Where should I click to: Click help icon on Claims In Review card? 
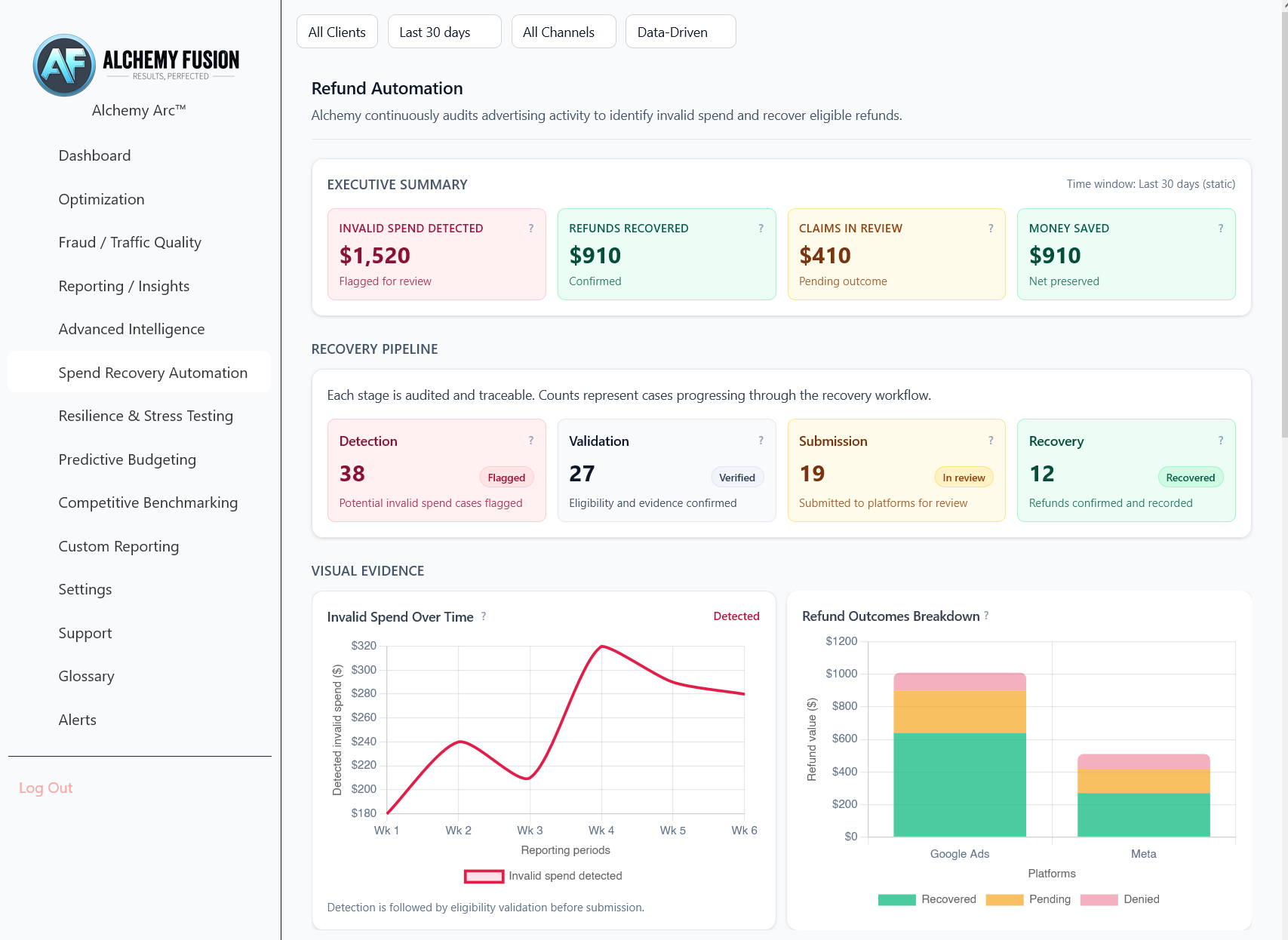point(991,229)
